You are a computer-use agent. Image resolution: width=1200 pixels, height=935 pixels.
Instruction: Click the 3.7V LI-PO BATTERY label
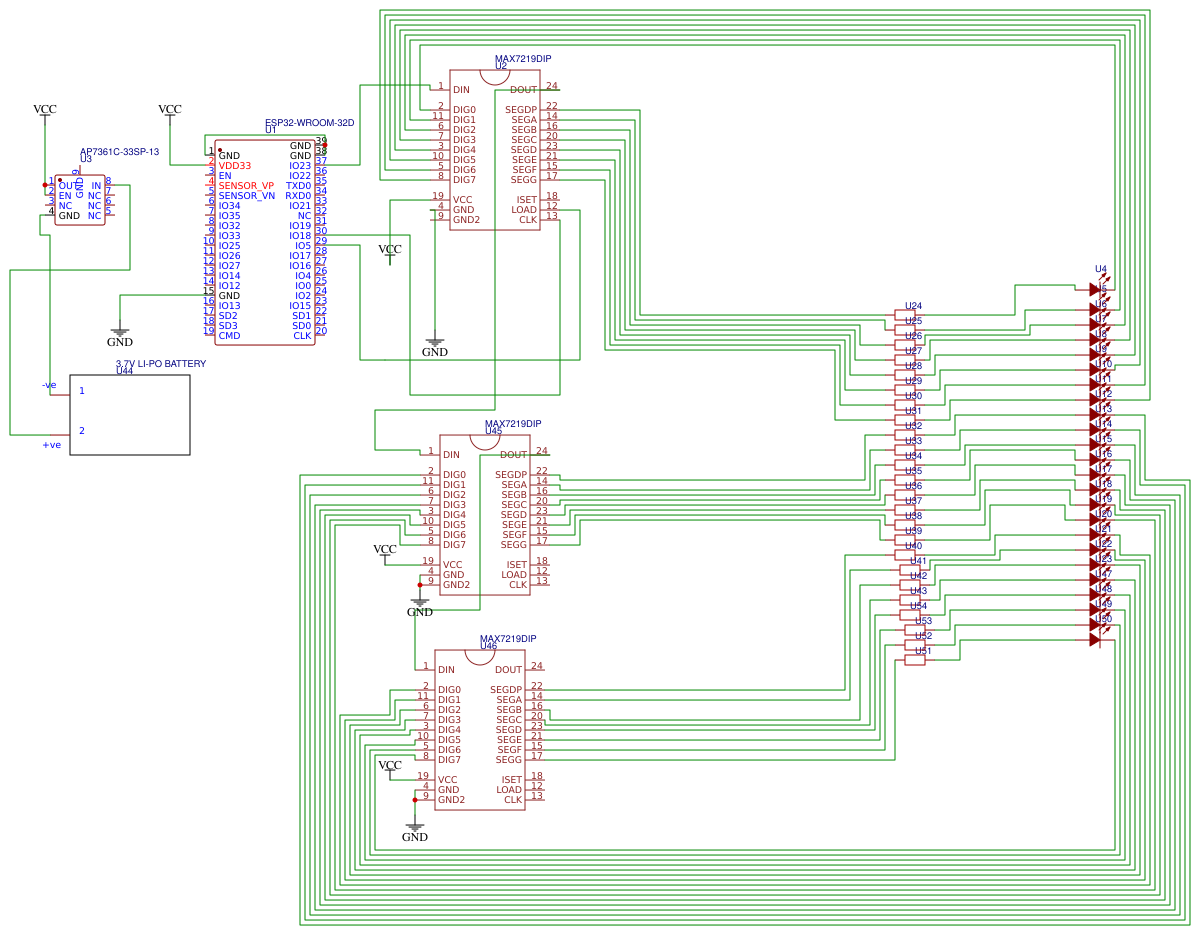coord(161,364)
